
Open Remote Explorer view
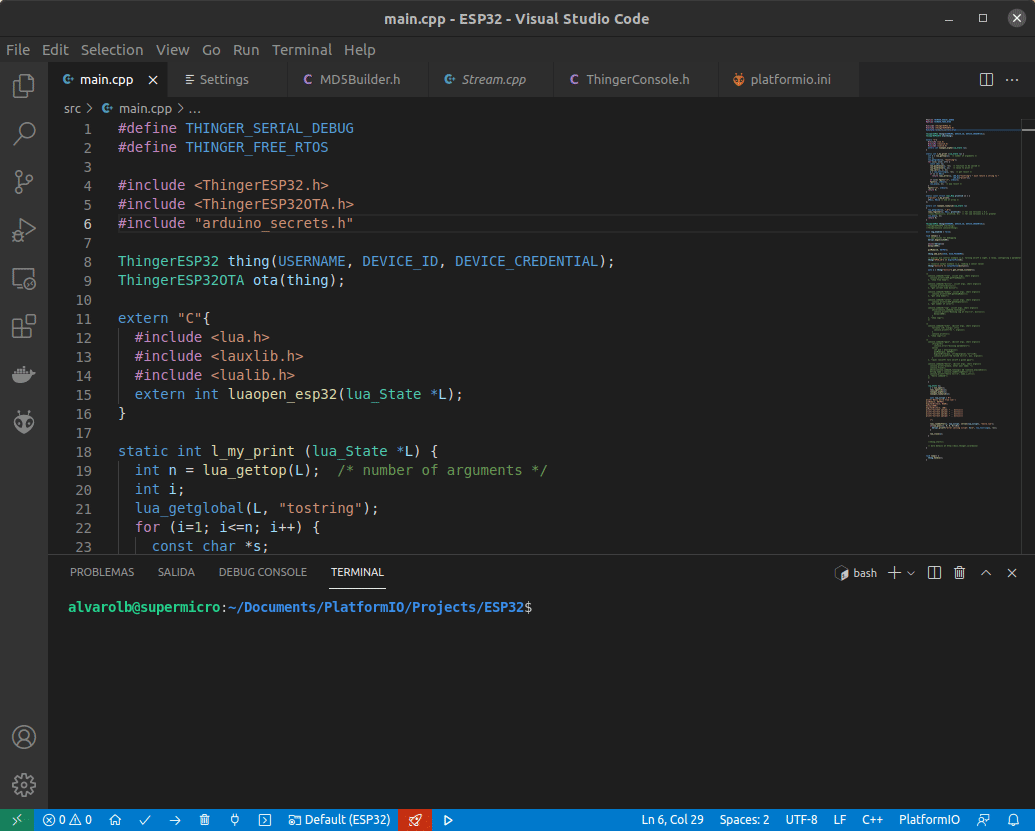tap(24, 279)
